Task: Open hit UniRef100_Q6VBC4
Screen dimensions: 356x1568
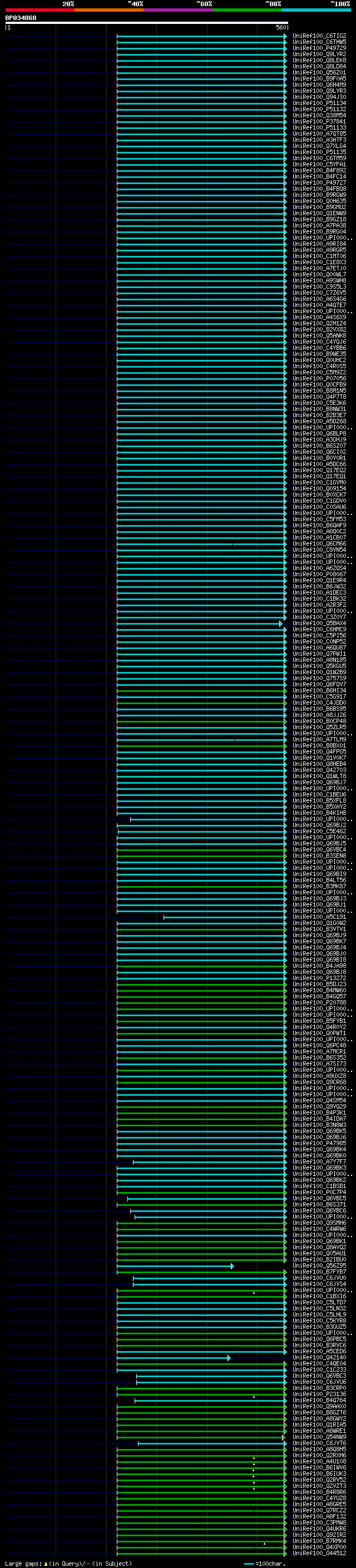Action: point(319,850)
